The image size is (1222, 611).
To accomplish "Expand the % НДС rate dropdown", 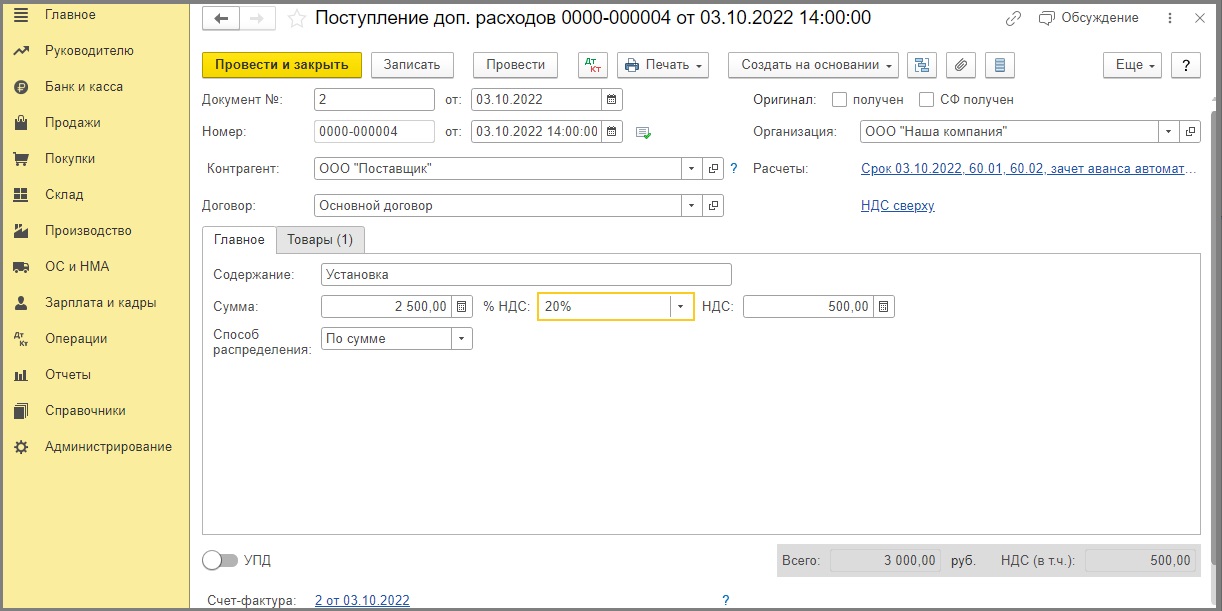I will click(682, 307).
